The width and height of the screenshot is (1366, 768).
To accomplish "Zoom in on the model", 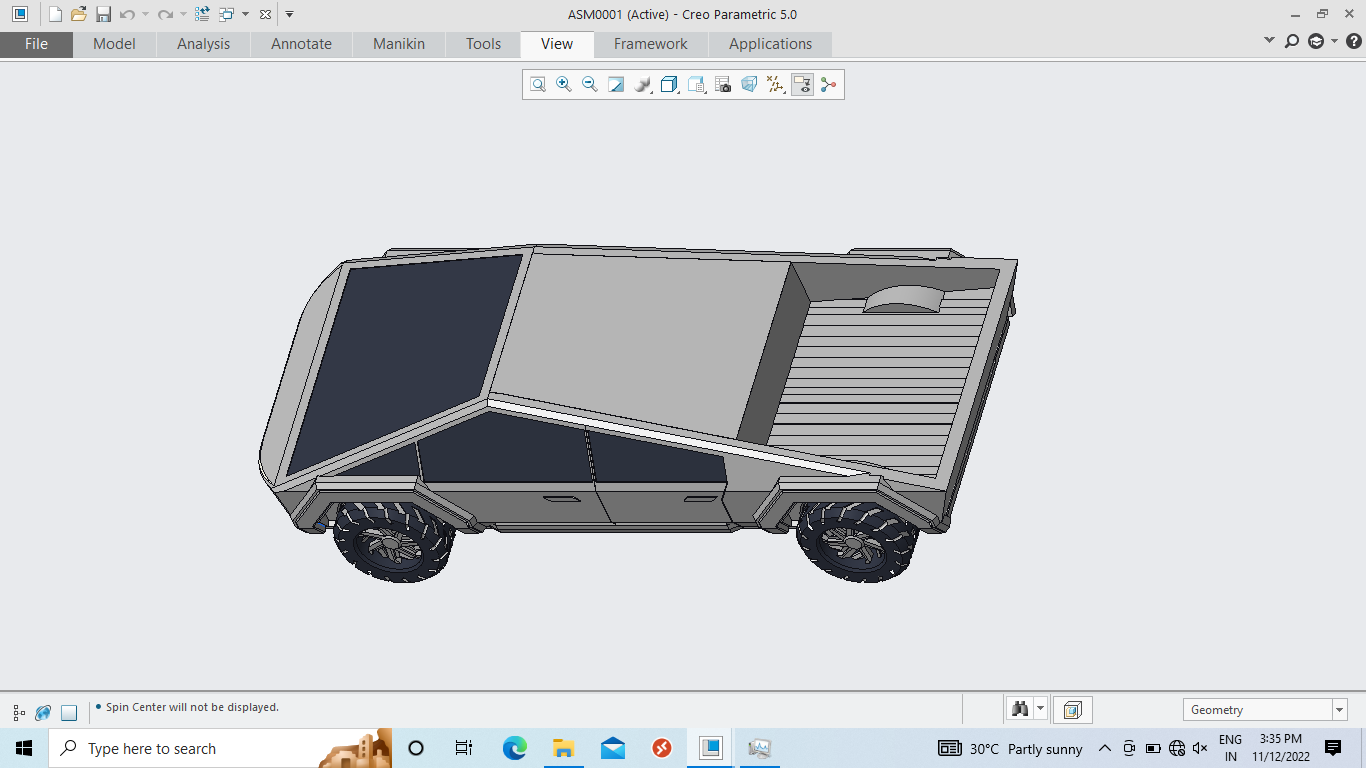I will pyautogui.click(x=564, y=85).
